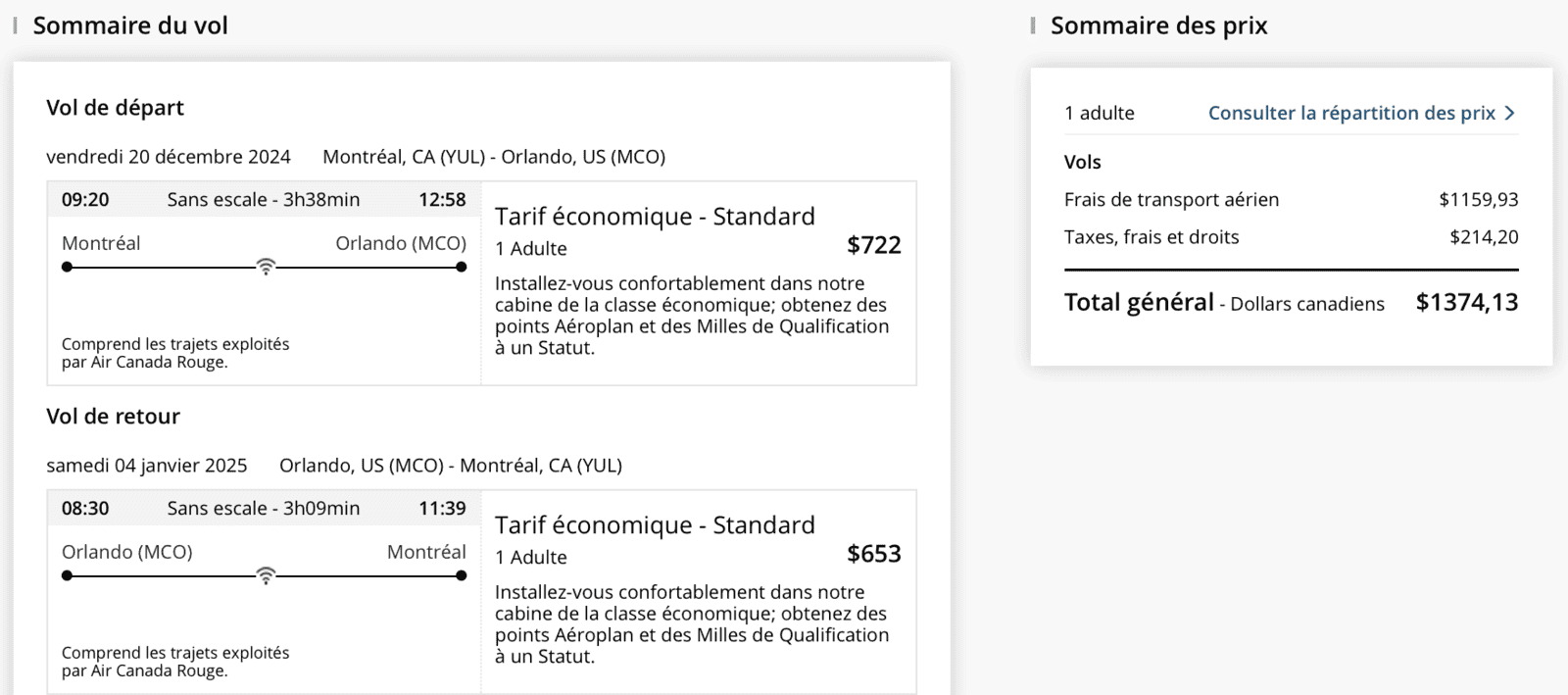Click the section marker beside Sommaire des prix

1034,25
